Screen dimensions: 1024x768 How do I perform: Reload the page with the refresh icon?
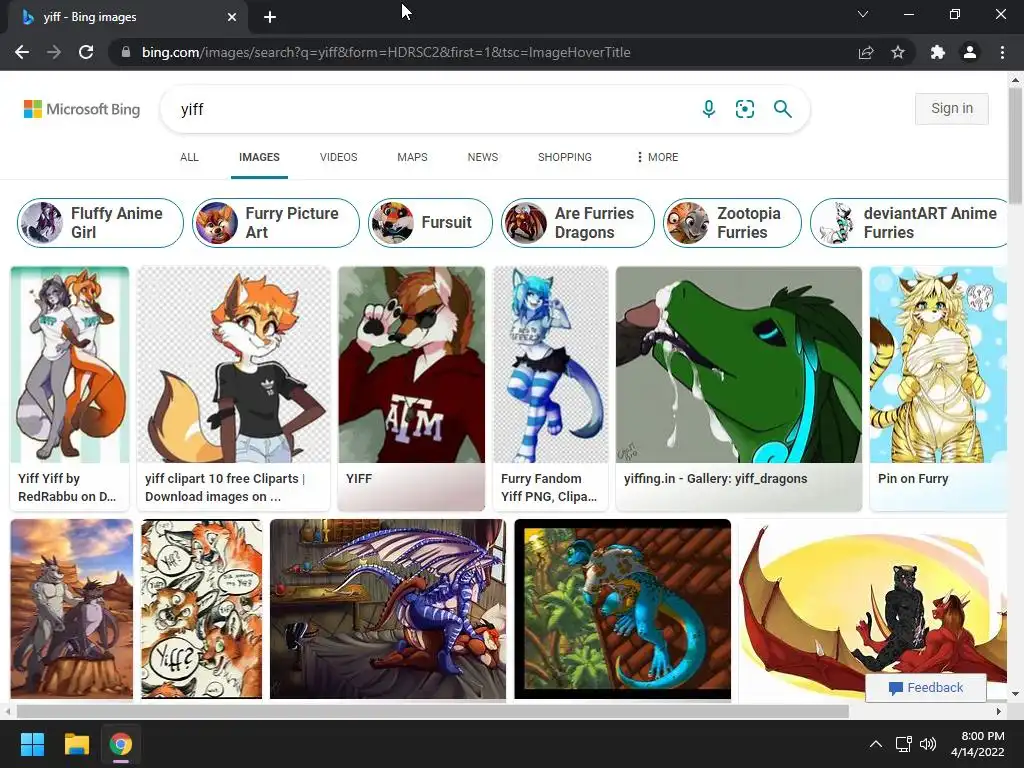tap(86, 52)
